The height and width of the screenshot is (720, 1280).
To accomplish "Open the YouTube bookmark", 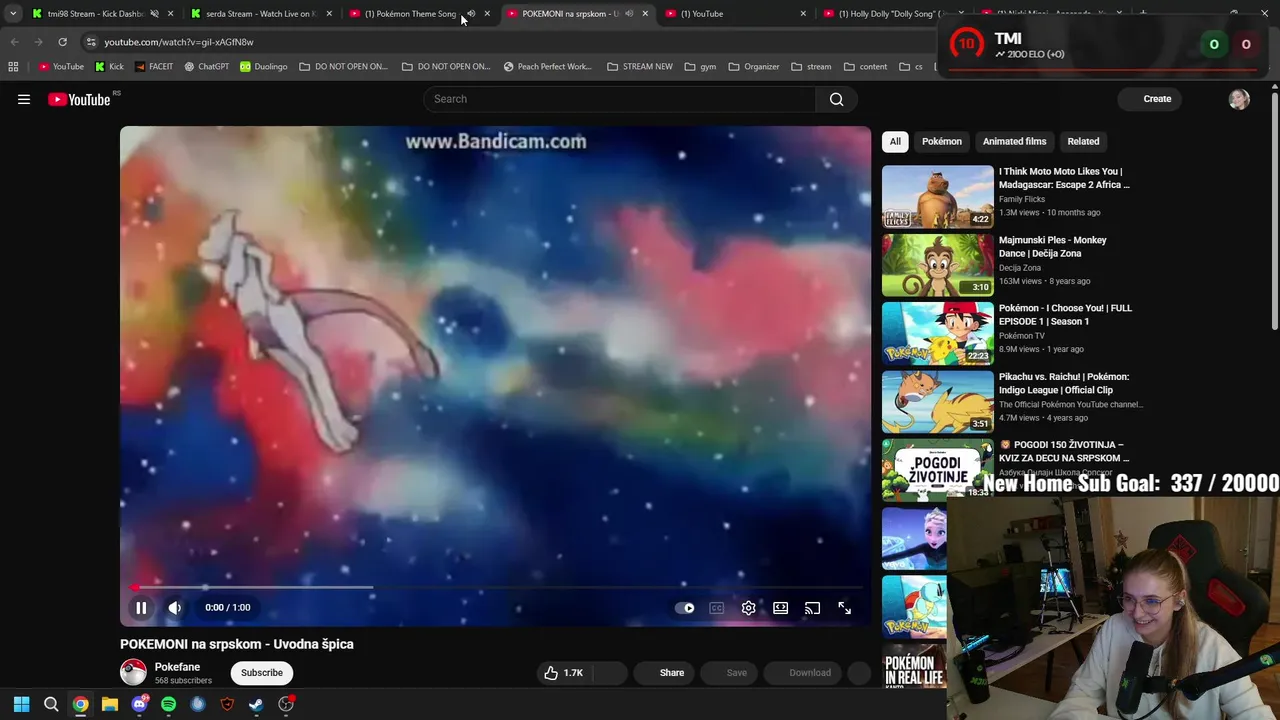I will [61, 67].
